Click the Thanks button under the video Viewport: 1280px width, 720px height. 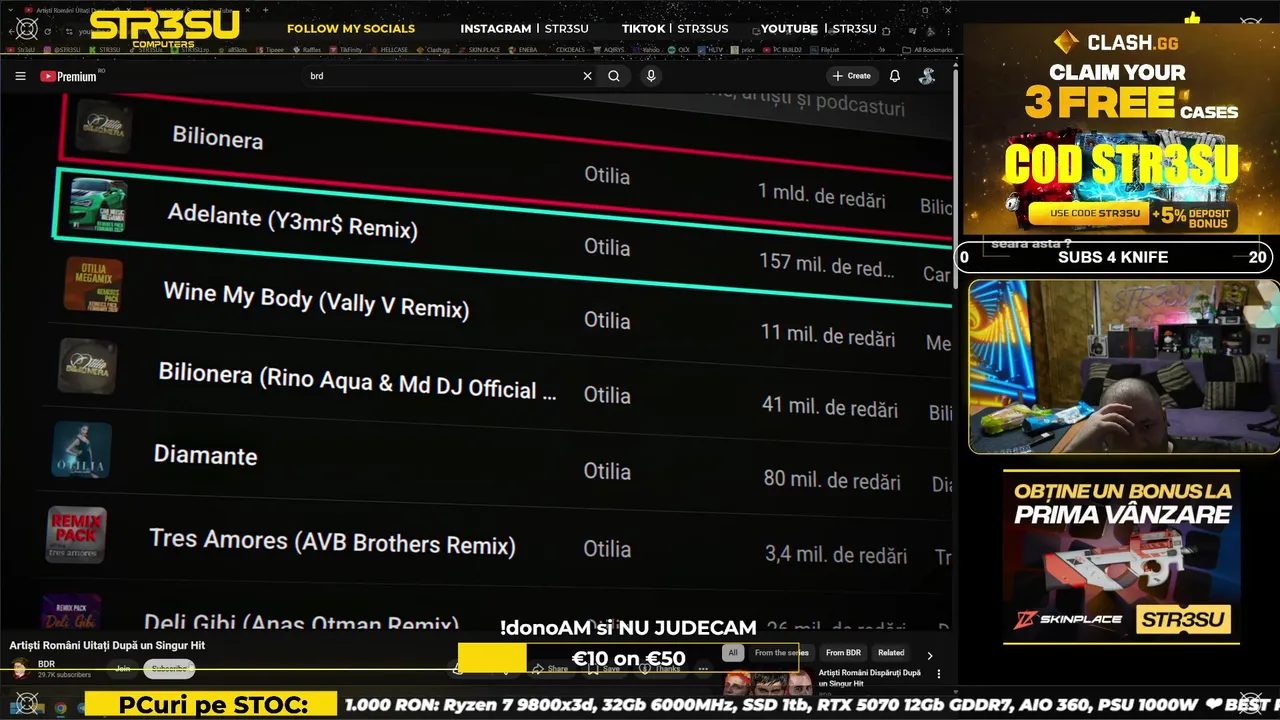(660, 668)
